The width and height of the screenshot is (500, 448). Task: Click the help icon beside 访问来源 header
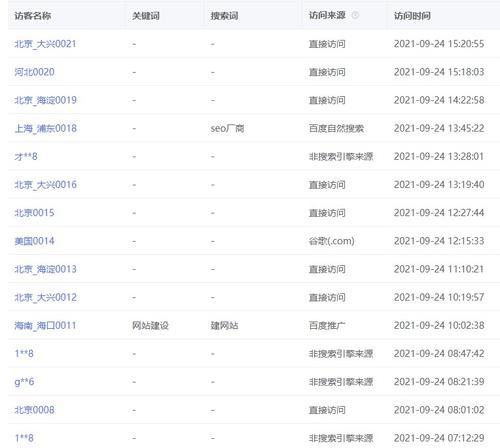(355, 15)
